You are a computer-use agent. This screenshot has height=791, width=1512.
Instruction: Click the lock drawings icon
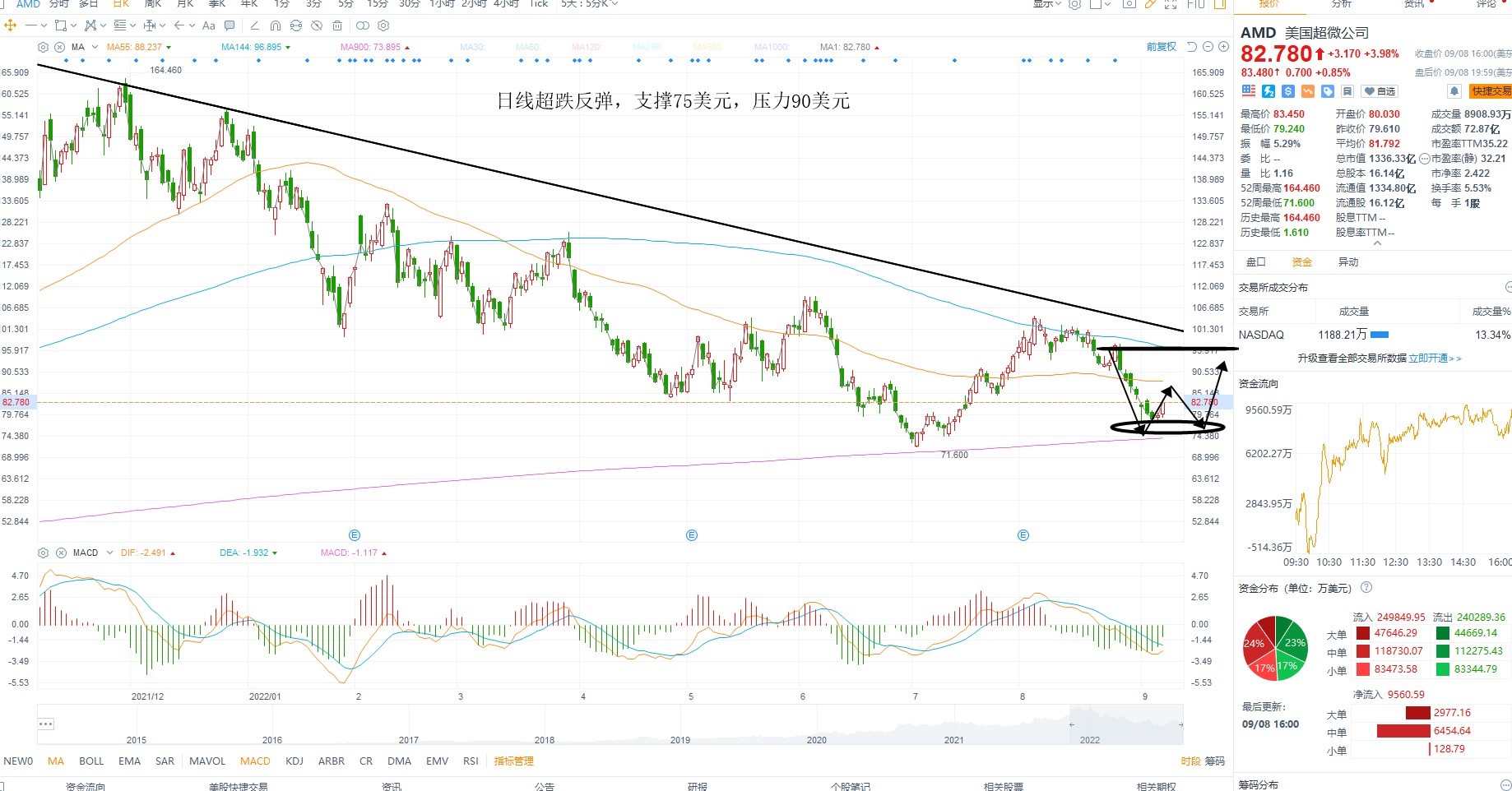click(296, 25)
